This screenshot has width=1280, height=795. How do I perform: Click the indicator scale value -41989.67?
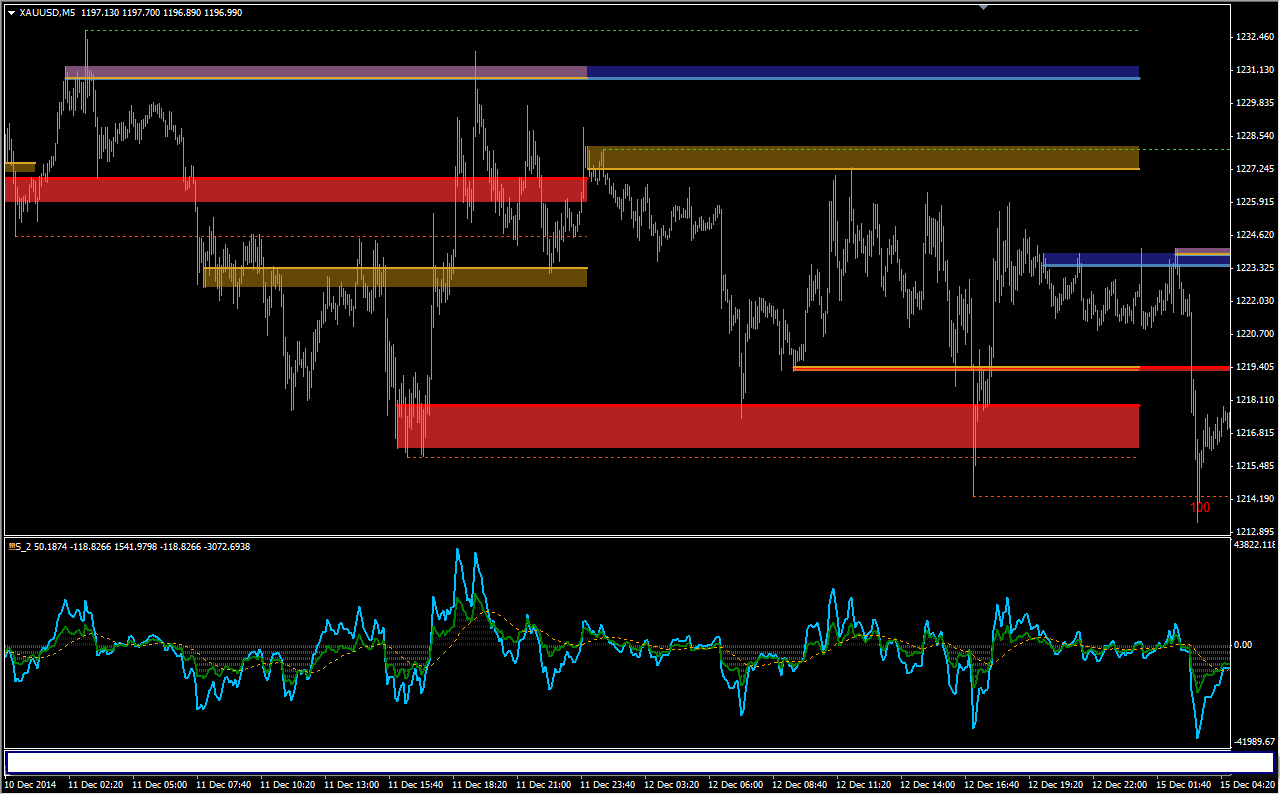(x=1255, y=741)
